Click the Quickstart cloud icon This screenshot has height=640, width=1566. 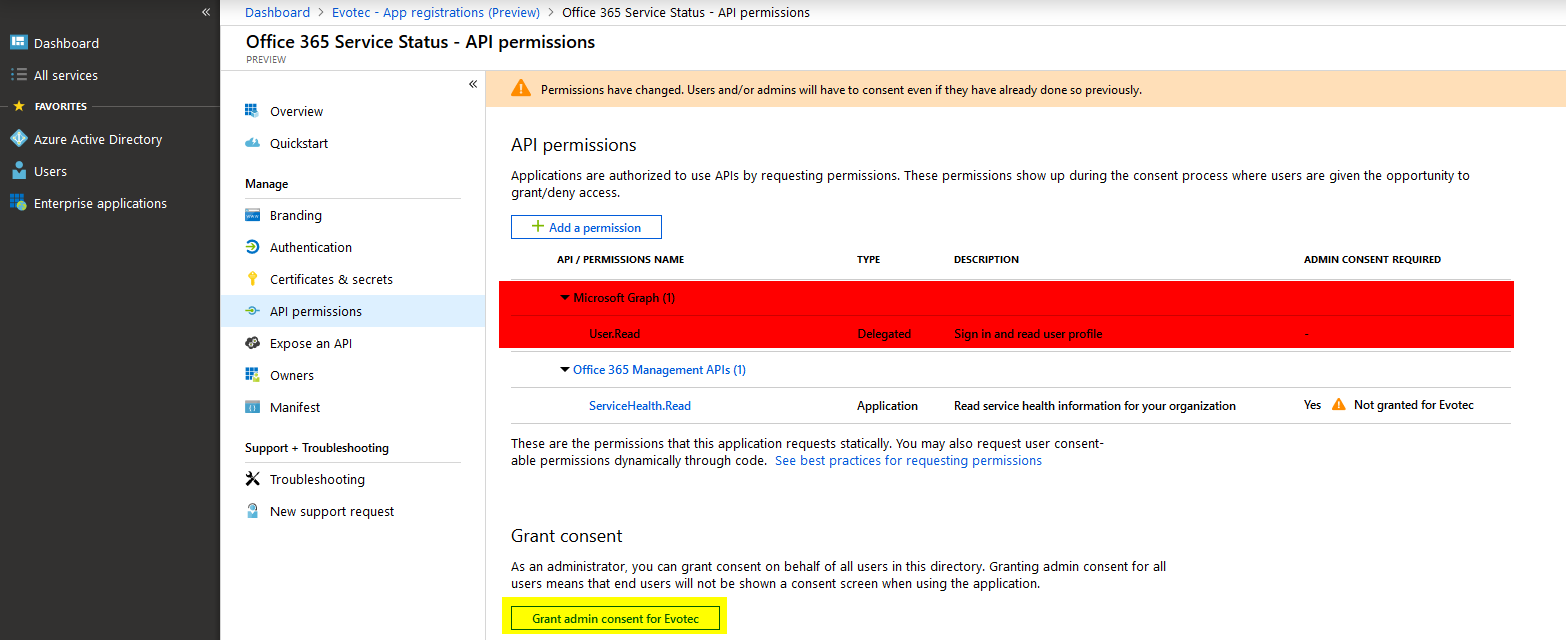tap(252, 143)
